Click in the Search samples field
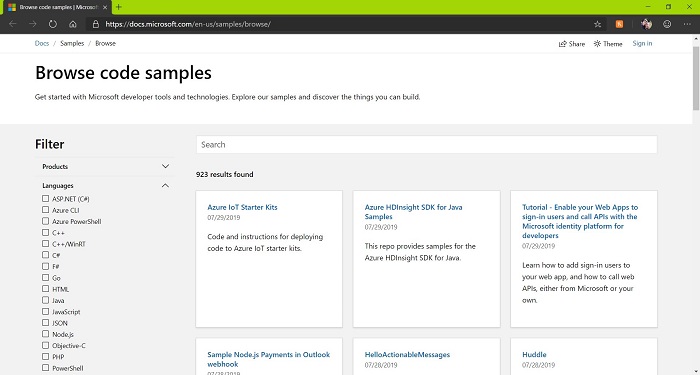 coord(426,145)
